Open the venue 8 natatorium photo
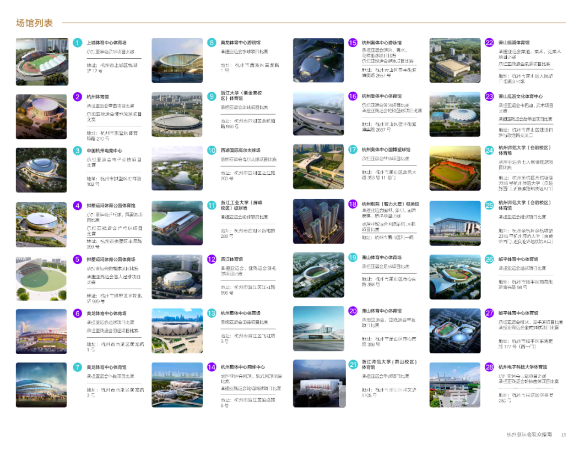This screenshot has width=581, height=454. [177, 60]
